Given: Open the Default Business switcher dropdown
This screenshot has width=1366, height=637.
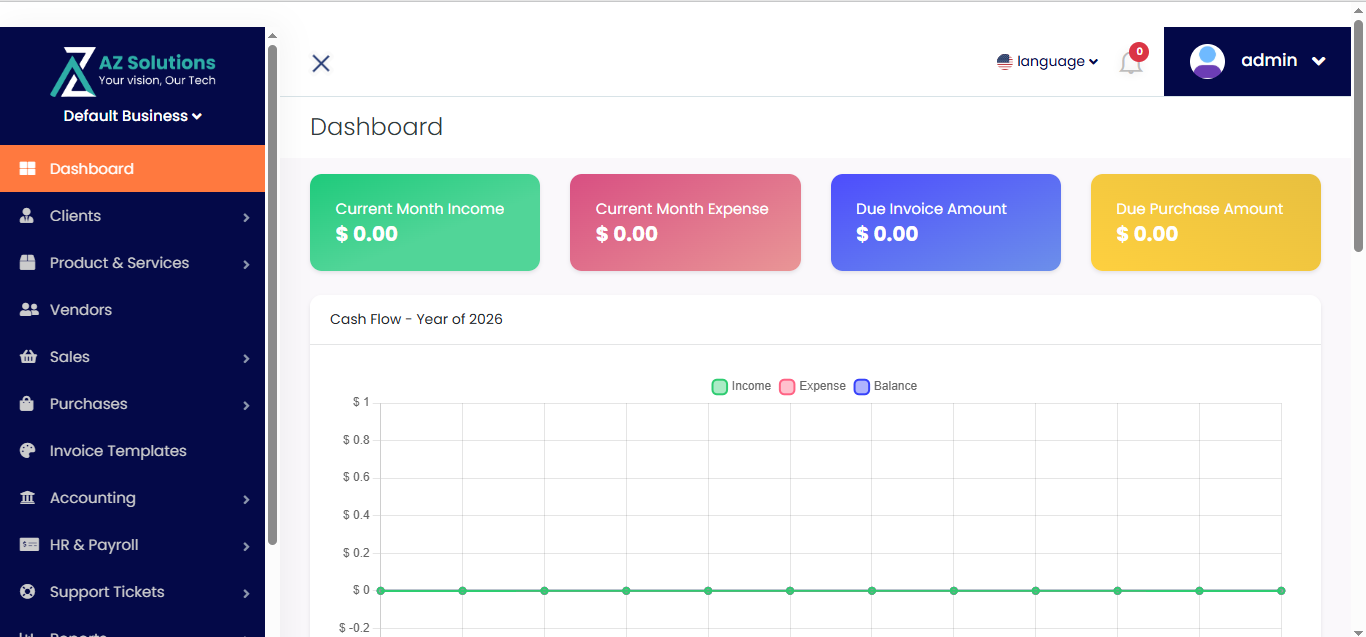Looking at the screenshot, I should 133,116.
